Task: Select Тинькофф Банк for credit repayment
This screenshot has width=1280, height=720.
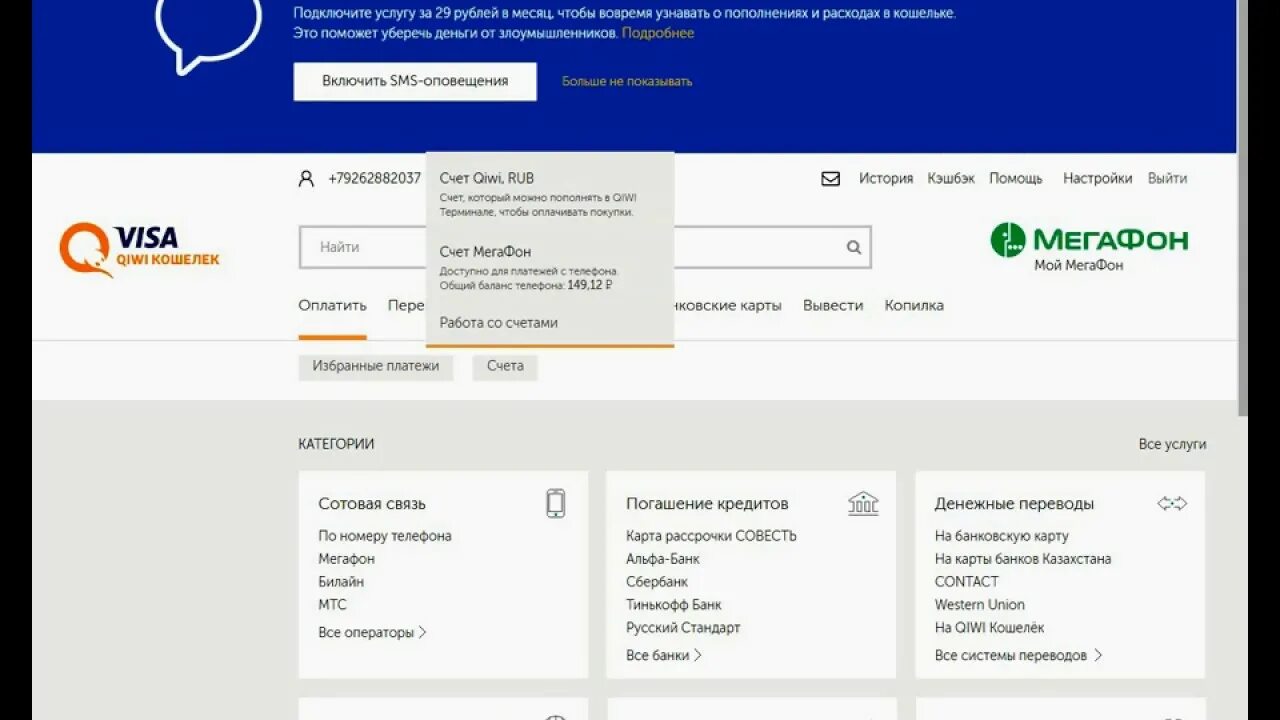Action: [674, 605]
